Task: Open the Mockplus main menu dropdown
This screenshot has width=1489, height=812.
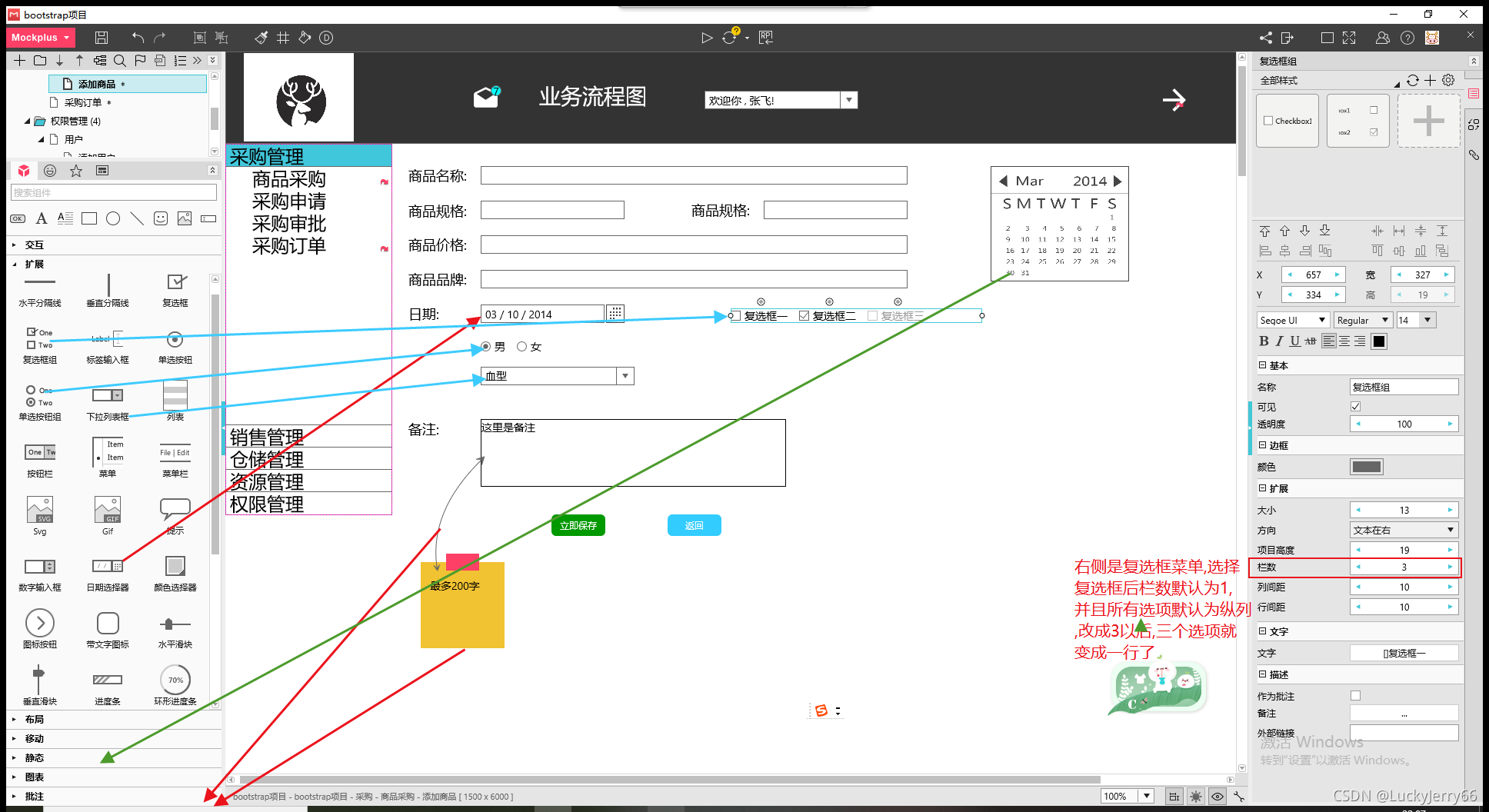Action: click(42, 38)
